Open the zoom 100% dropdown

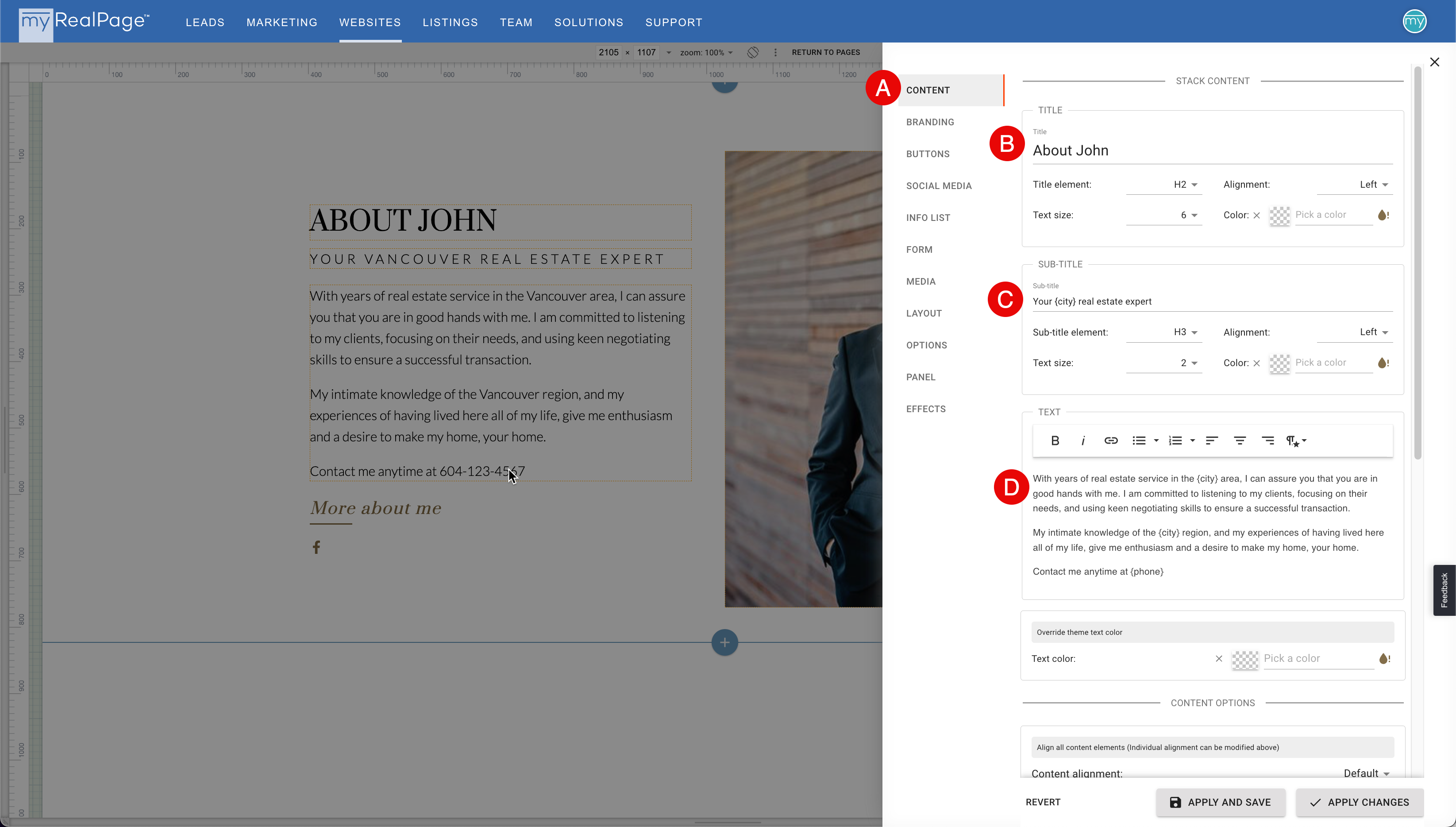(706, 52)
